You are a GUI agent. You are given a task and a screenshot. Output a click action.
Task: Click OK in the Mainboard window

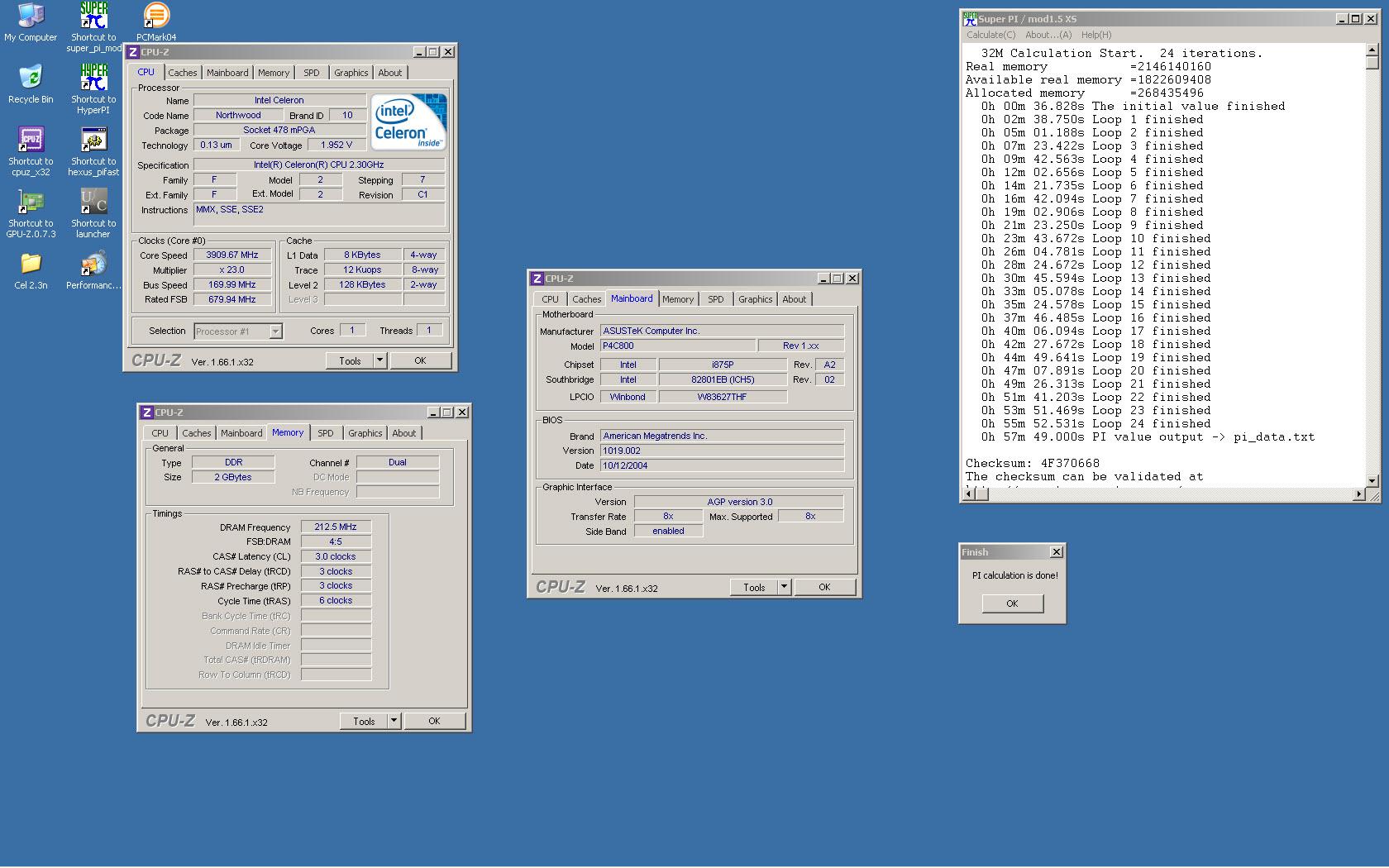824,587
